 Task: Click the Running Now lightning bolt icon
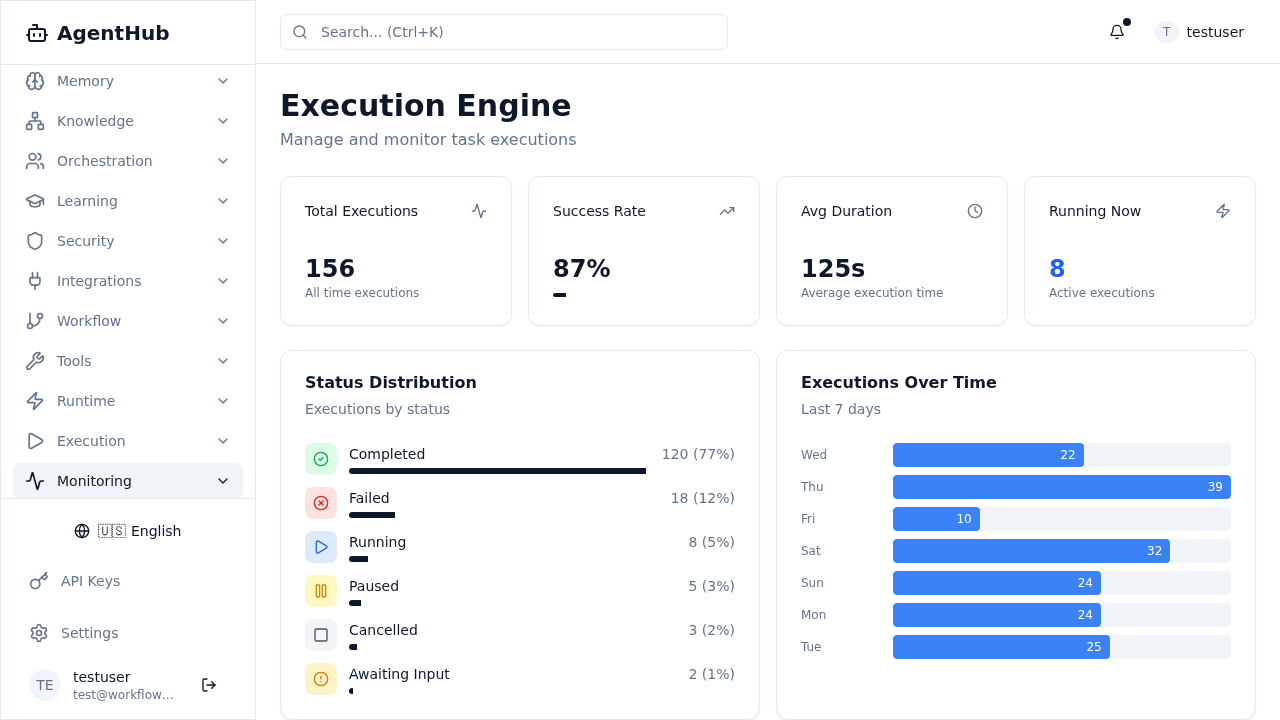click(x=1222, y=211)
